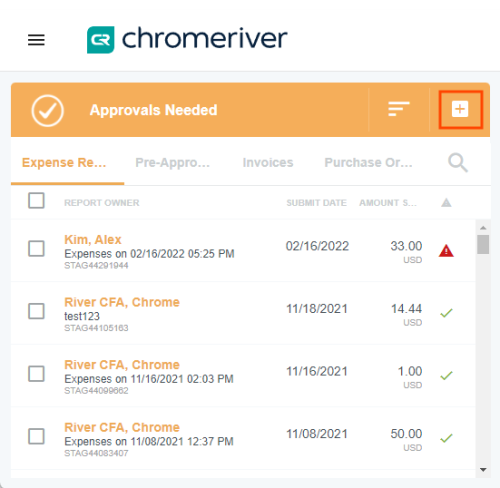Click the red warning triangle for Kim, Alex
This screenshot has width=500, height=488.
446,251
